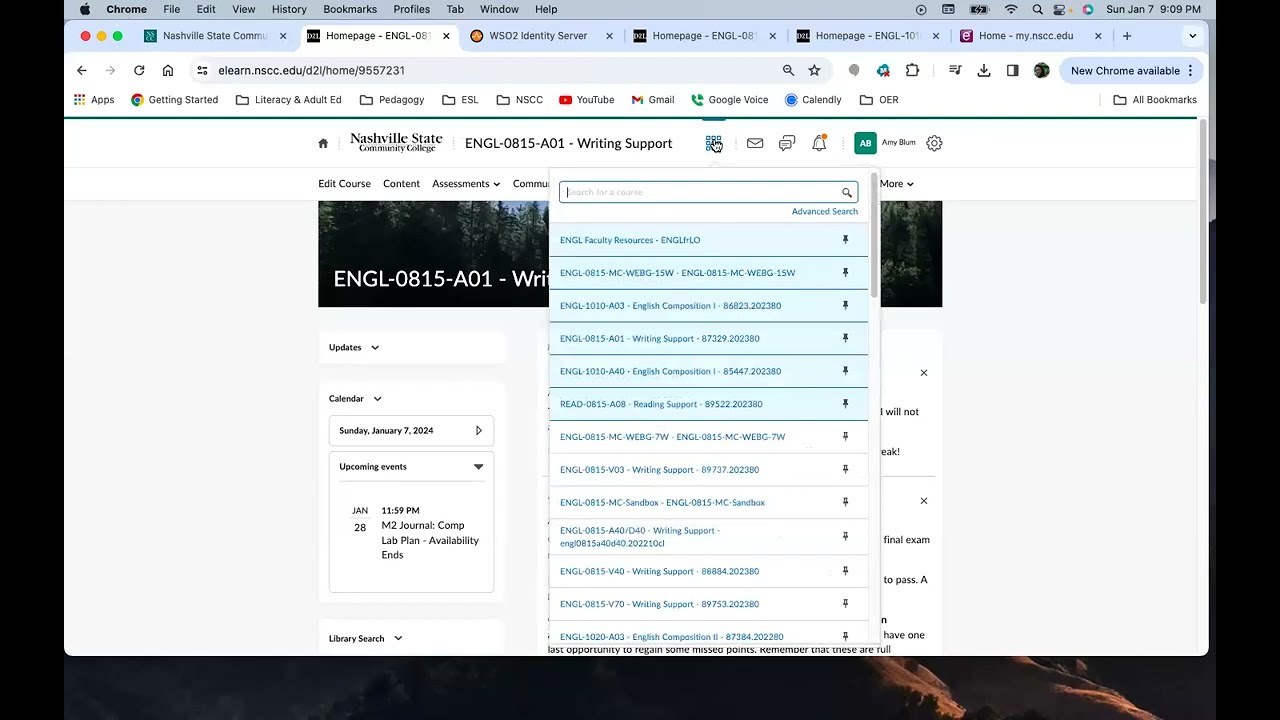Open ENGL-1020-A03 English Composition II course
This screenshot has height=720, width=1280.
click(x=672, y=637)
